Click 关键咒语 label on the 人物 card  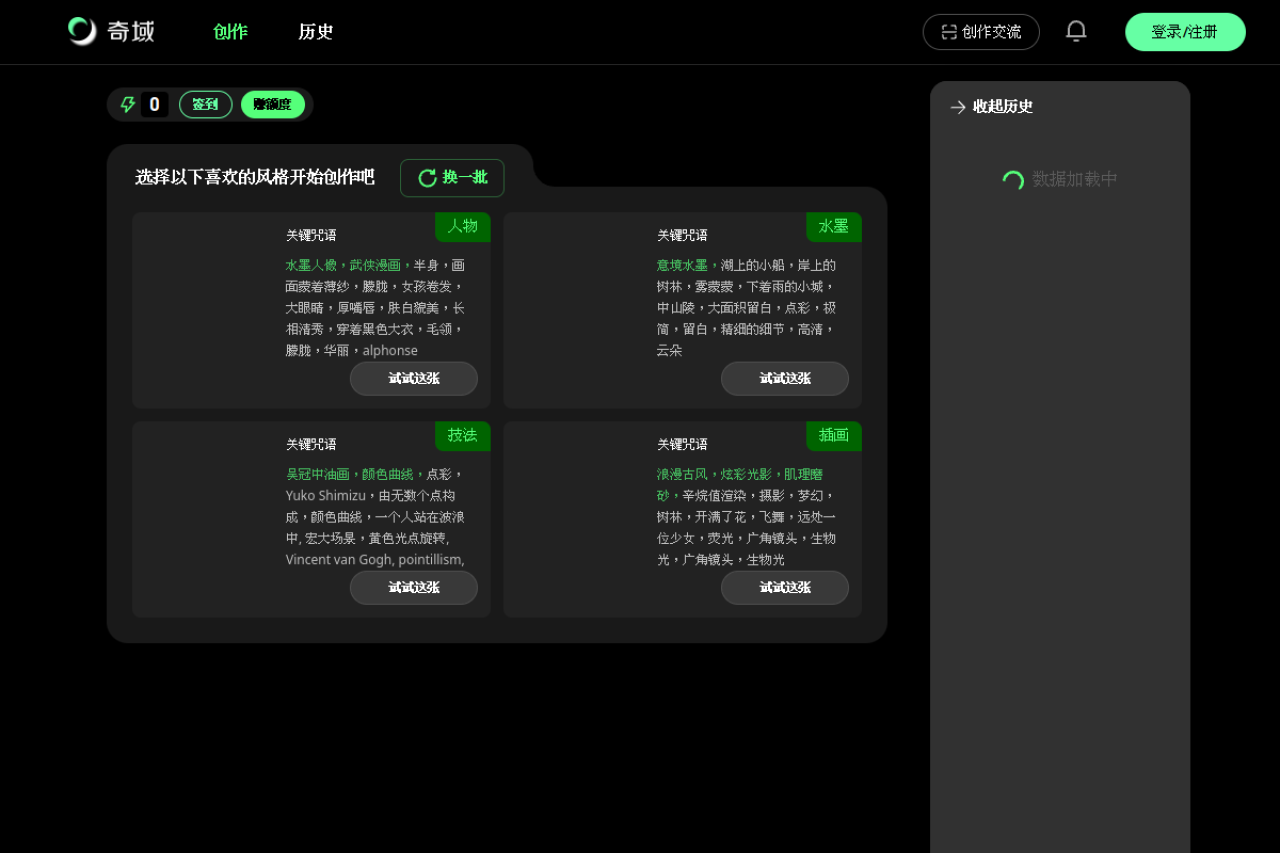311,236
